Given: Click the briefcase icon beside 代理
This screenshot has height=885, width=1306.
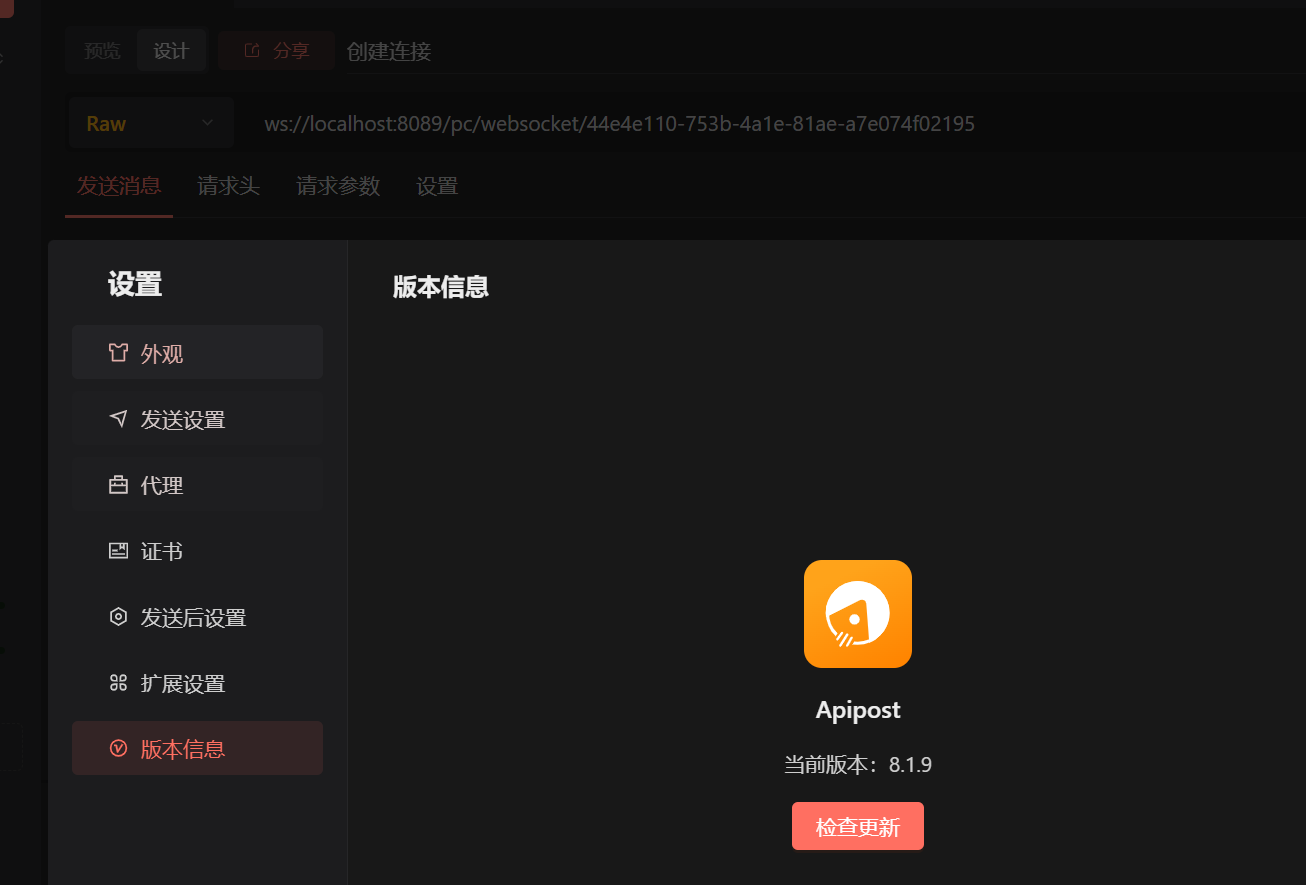Looking at the screenshot, I should 118,485.
